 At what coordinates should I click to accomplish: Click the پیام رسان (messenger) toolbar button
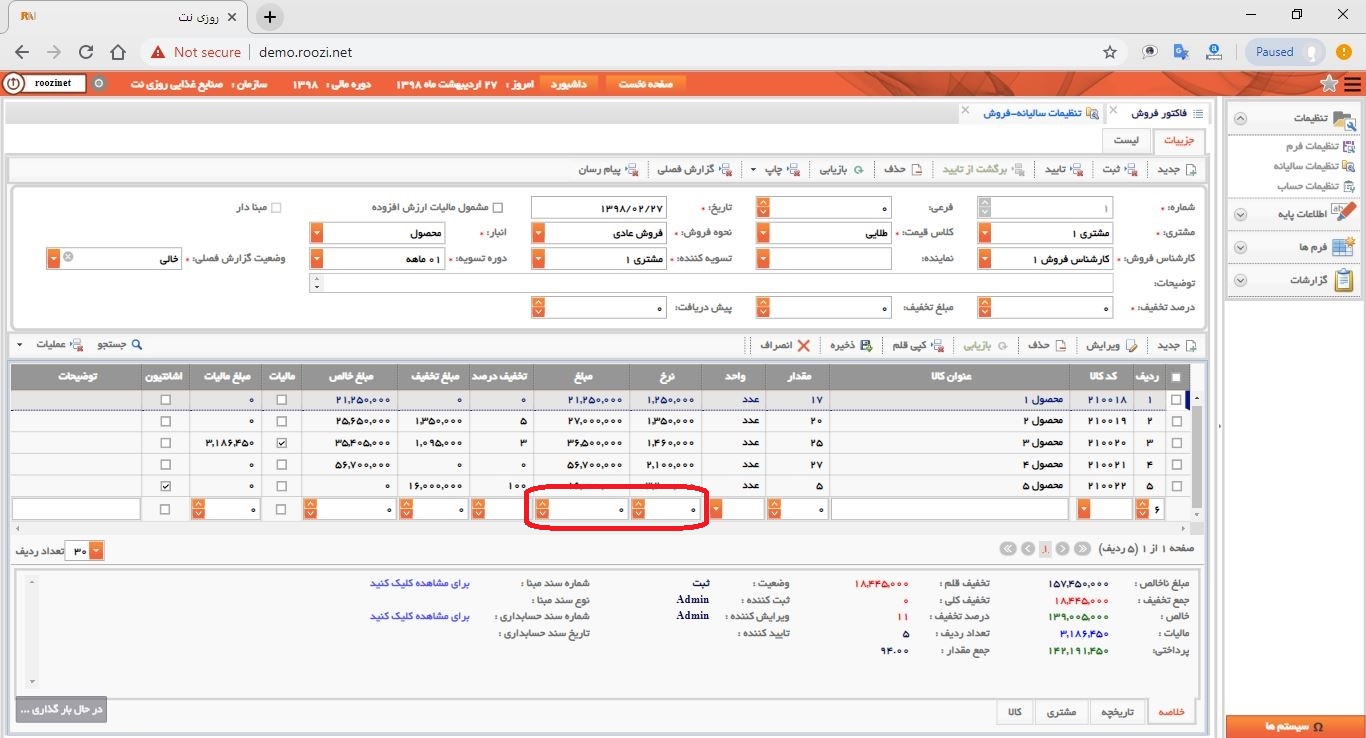point(607,170)
